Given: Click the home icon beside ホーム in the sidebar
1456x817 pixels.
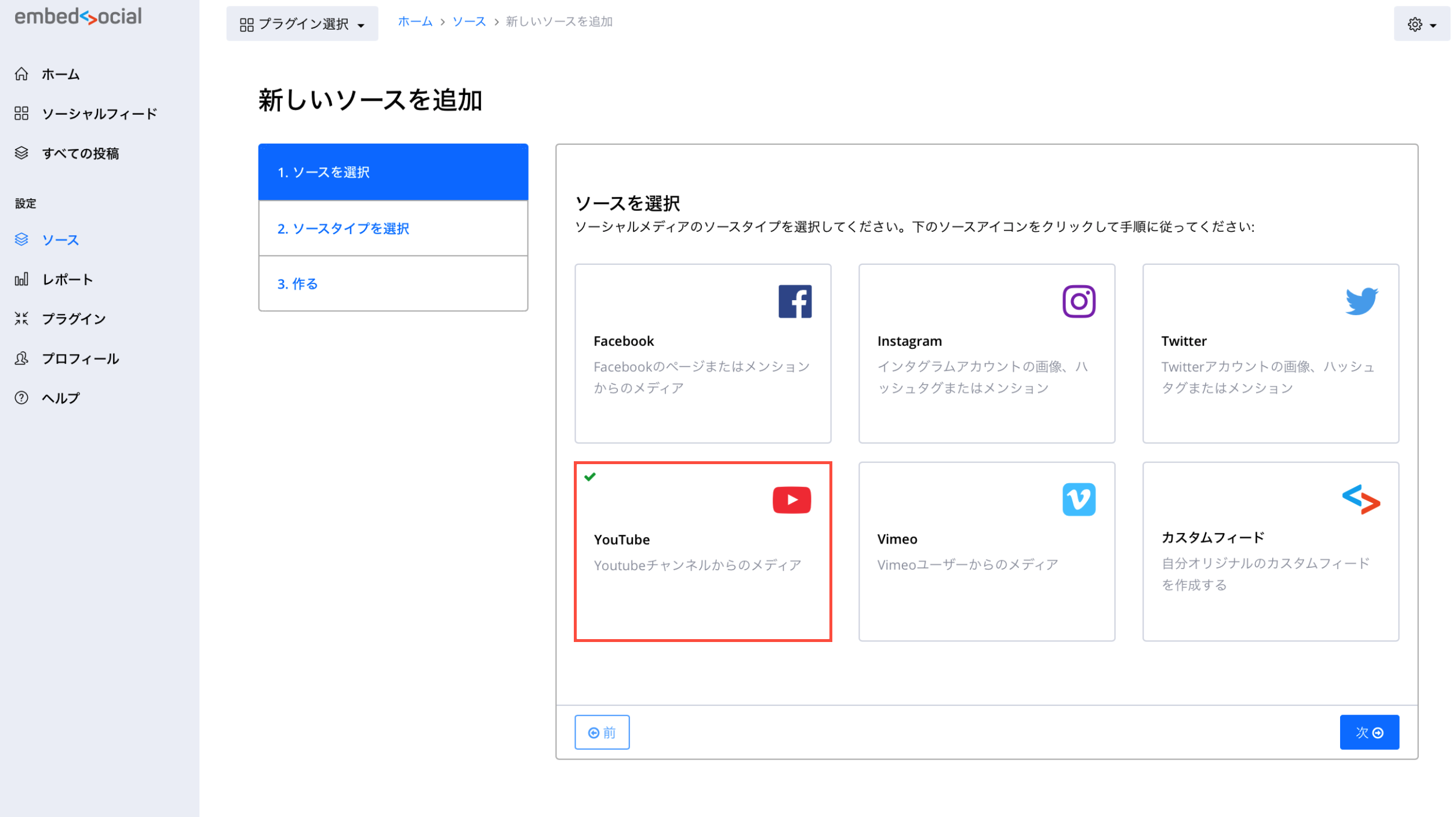Looking at the screenshot, I should [21, 74].
